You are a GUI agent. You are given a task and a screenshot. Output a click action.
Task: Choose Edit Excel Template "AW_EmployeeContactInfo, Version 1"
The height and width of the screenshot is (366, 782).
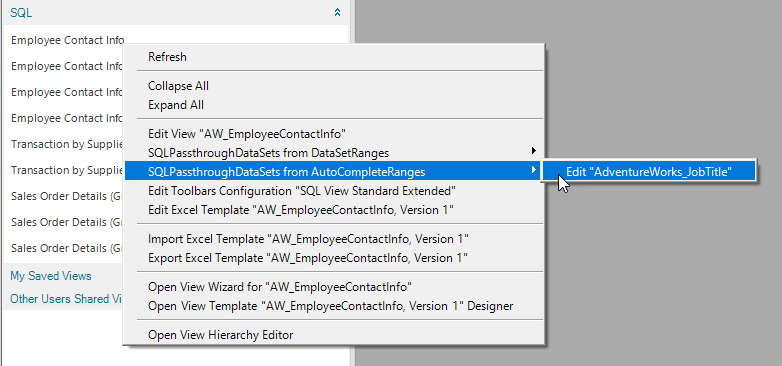tap(333, 210)
